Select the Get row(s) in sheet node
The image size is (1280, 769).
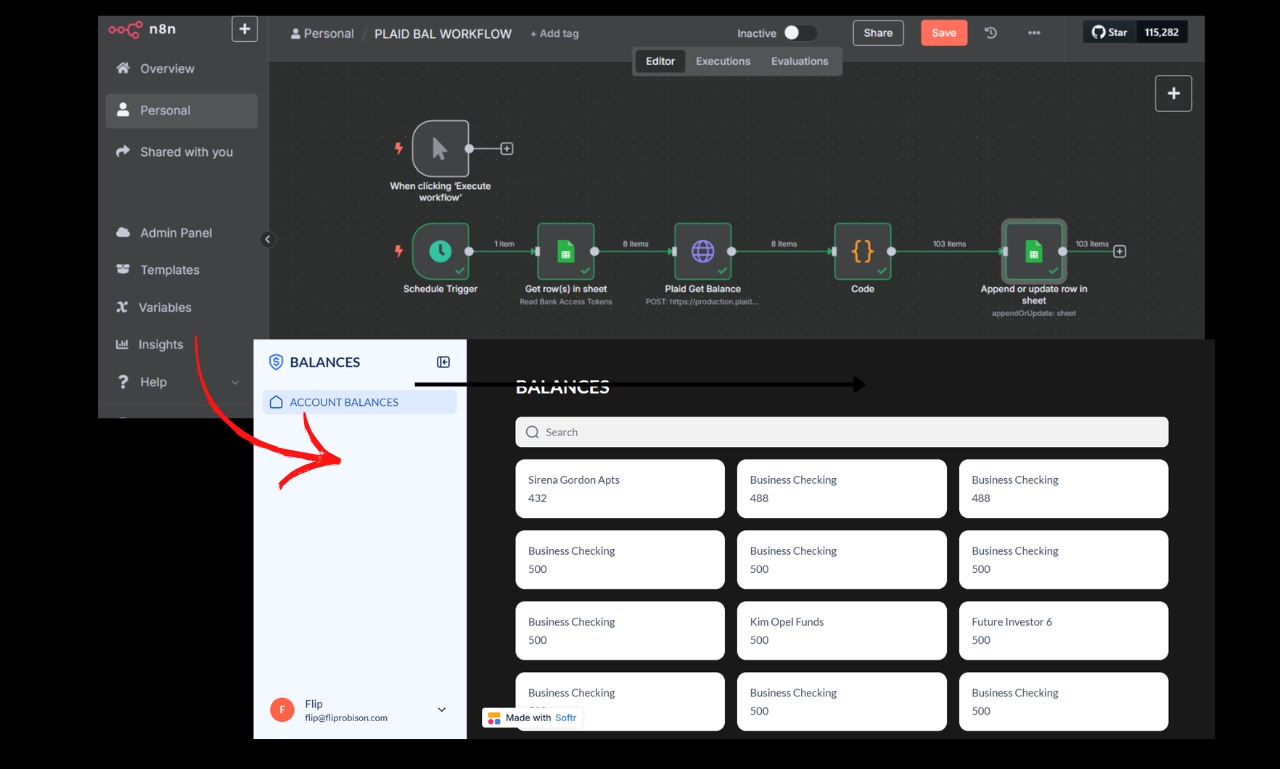pos(565,251)
